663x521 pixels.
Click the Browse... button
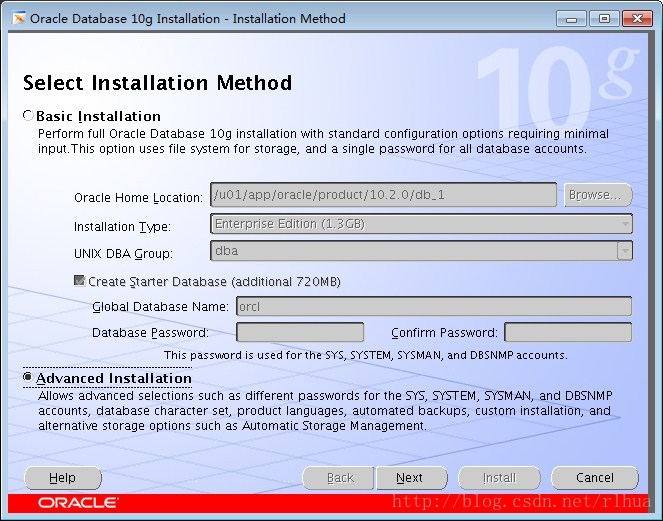click(x=598, y=195)
